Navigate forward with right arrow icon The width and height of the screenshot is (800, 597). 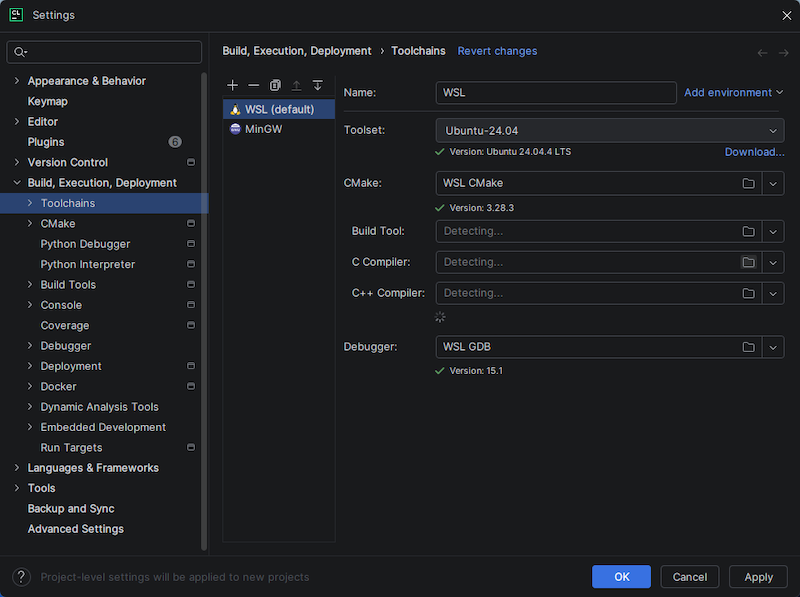pos(784,53)
